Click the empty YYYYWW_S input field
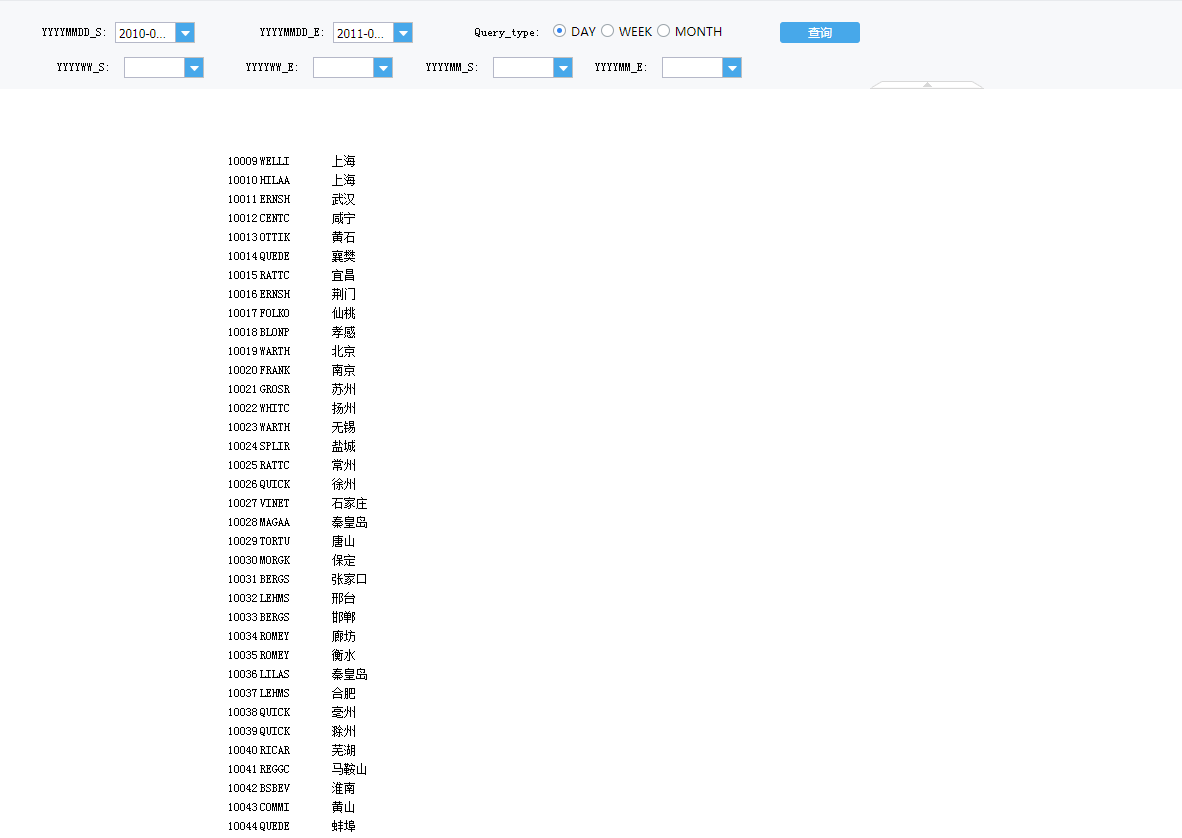Screen dimensions: 1182x838 click(155, 68)
